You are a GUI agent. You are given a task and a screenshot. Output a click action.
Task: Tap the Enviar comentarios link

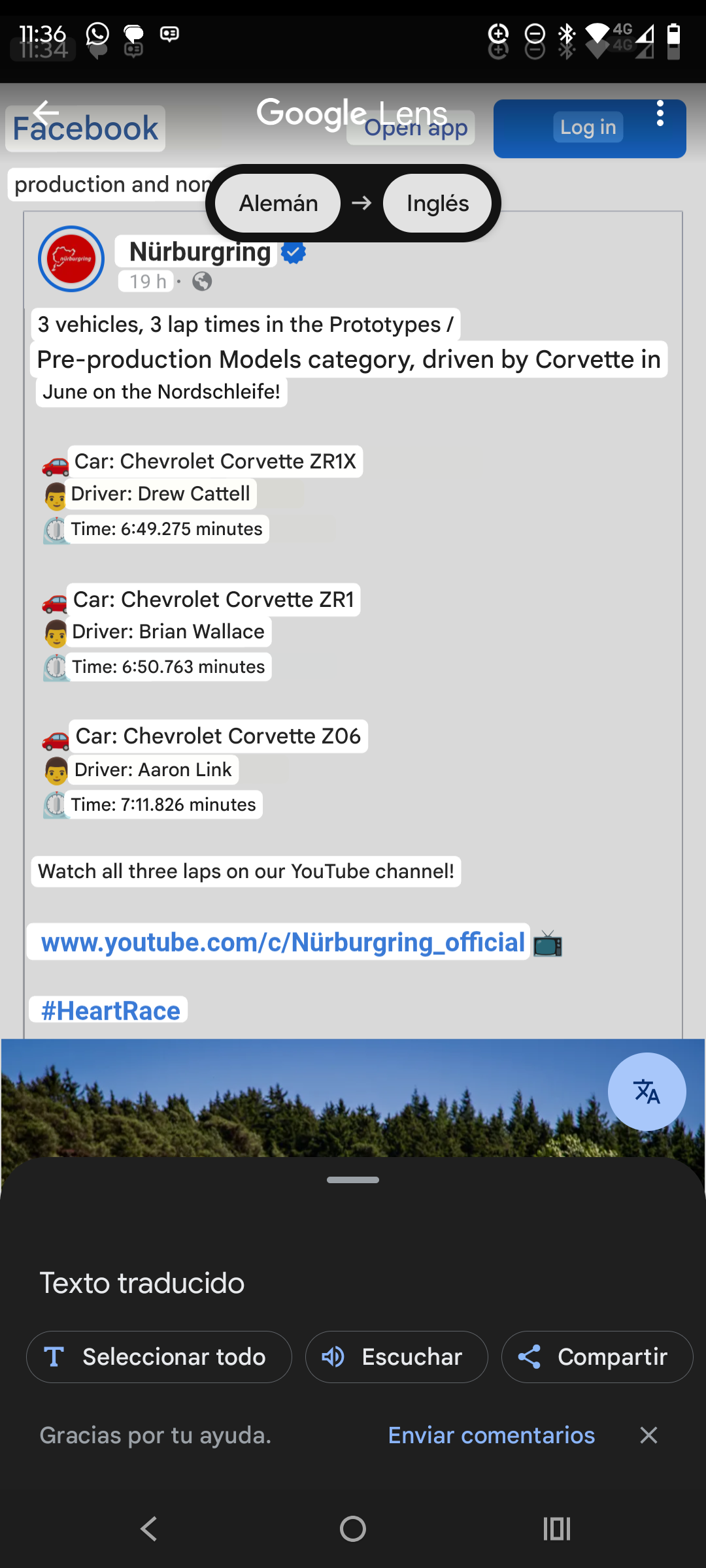coord(492,1435)
